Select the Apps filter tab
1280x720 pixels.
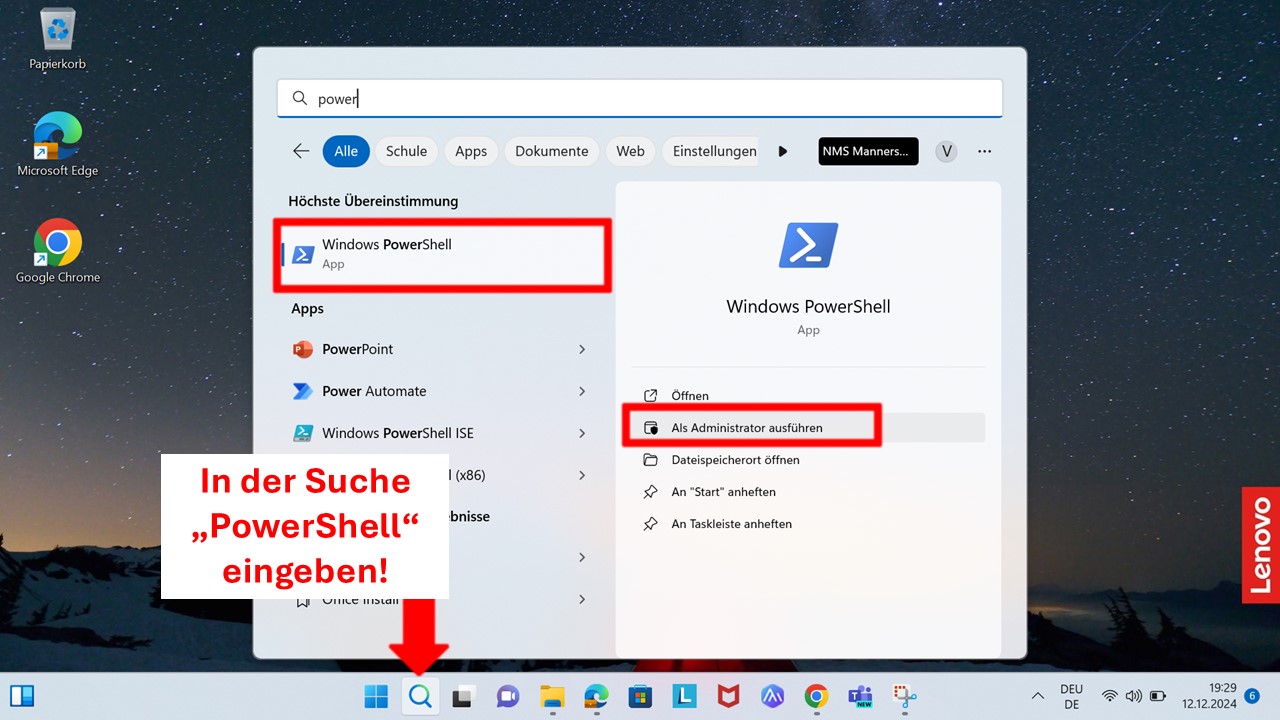471,151
